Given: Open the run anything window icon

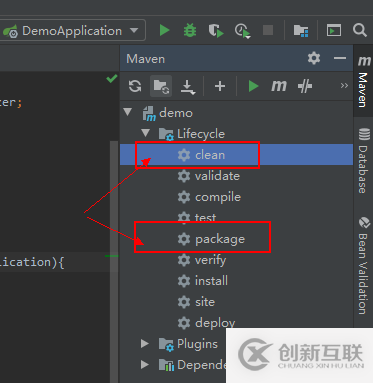Looking at the screenshot, I should tap(334, 30).
